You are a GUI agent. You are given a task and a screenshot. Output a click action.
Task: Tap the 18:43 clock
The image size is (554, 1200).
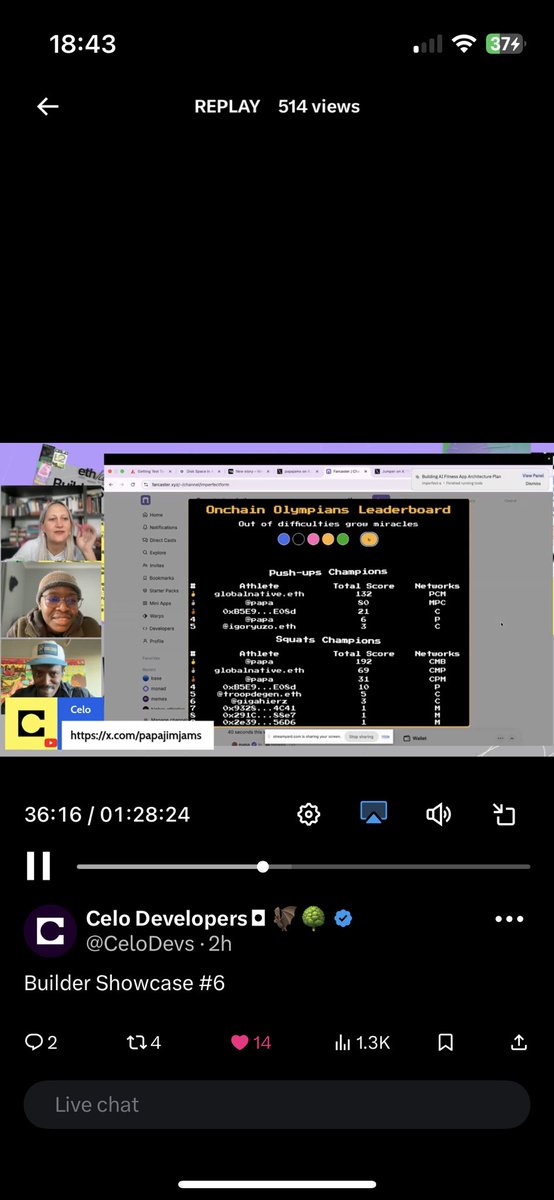(x=83, y=44)
